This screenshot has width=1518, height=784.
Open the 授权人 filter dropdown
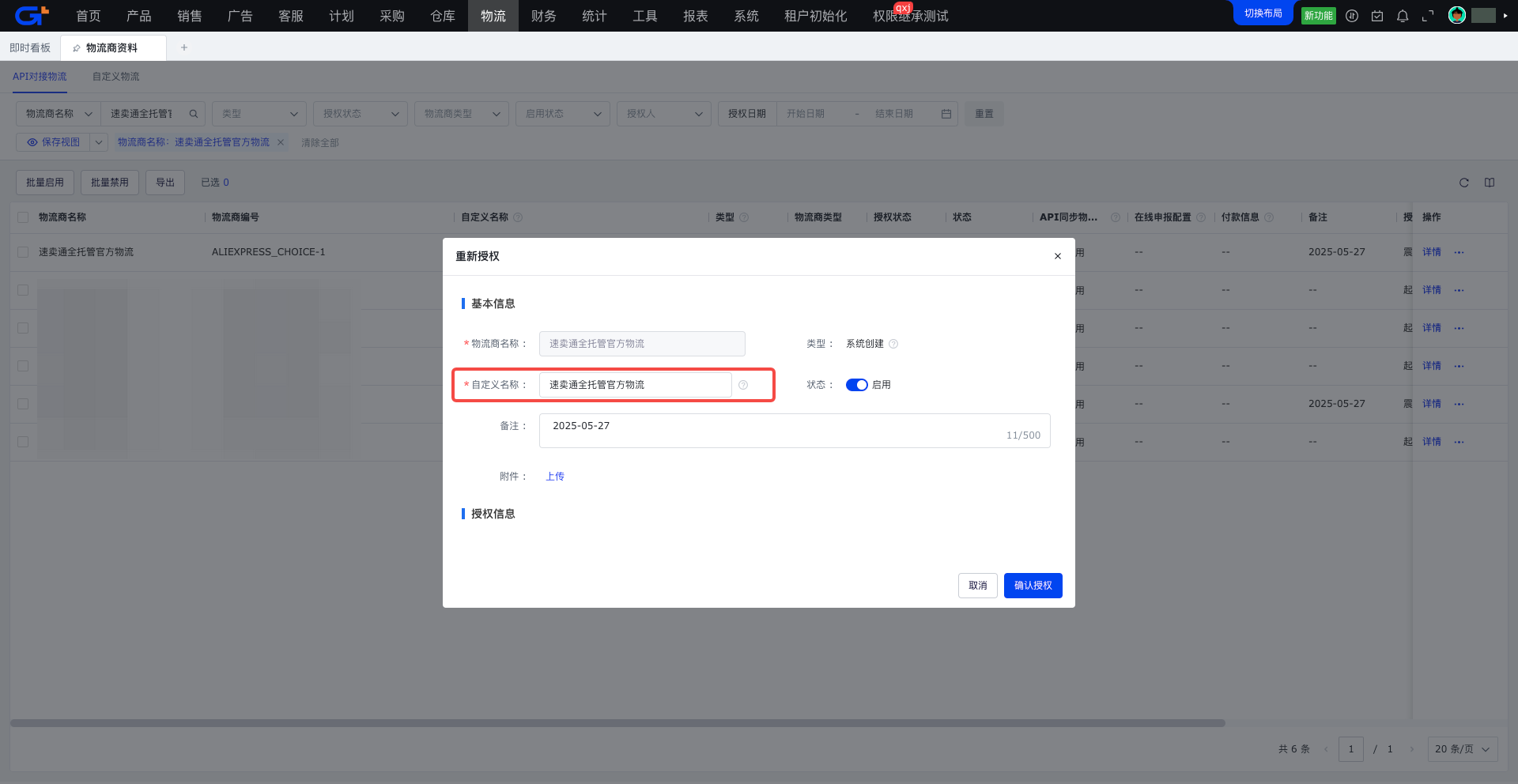(x=664, y=114)
